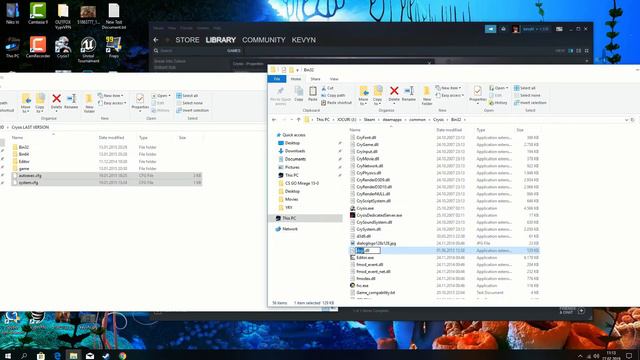The height and width of the screenshot is (360, 640).
Task: Click Cut in Bin32 window ribbon
Action: coord(327,88)
